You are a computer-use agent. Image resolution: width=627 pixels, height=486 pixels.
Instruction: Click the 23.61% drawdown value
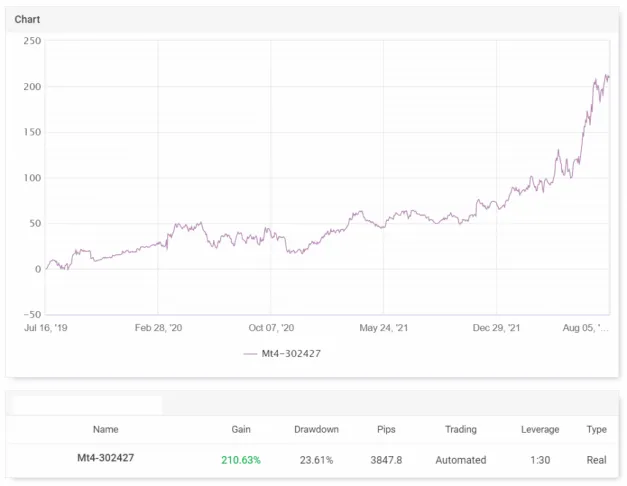click(x=316, y=460)
